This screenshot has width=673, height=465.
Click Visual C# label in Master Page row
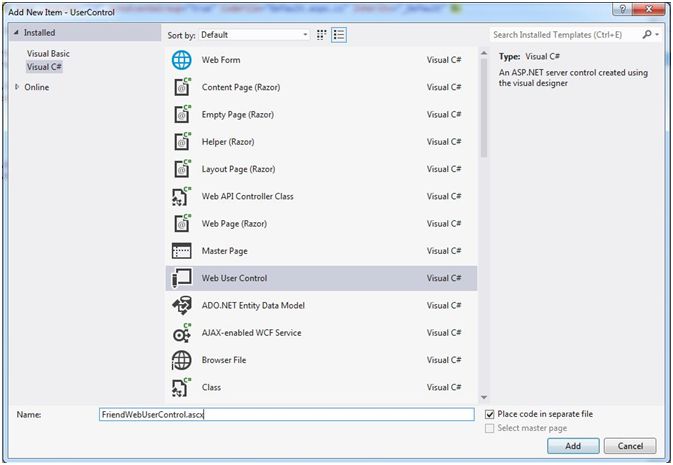pyautogui.click(x=444, y=251)
